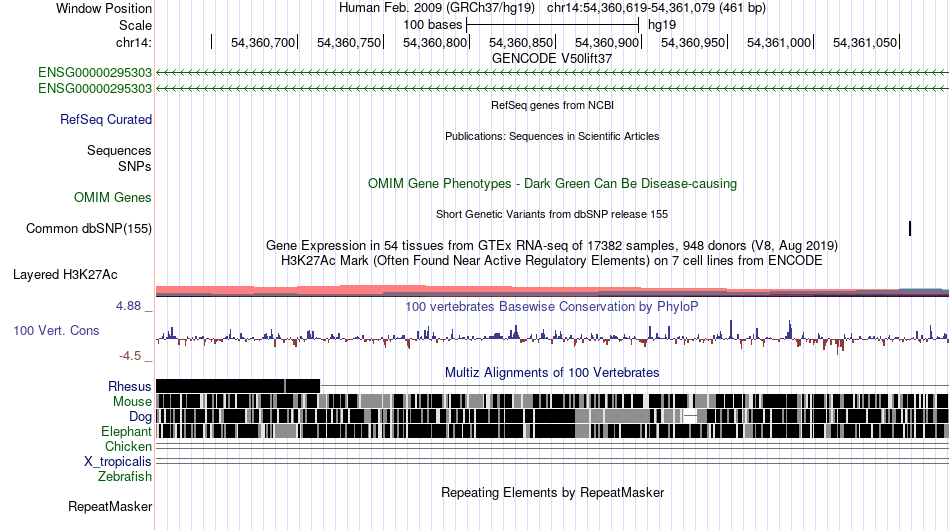Click the hg19 scale label
The width and height of the screenshot is (950, 530).
pyautogui.click(x=662, y=25)
